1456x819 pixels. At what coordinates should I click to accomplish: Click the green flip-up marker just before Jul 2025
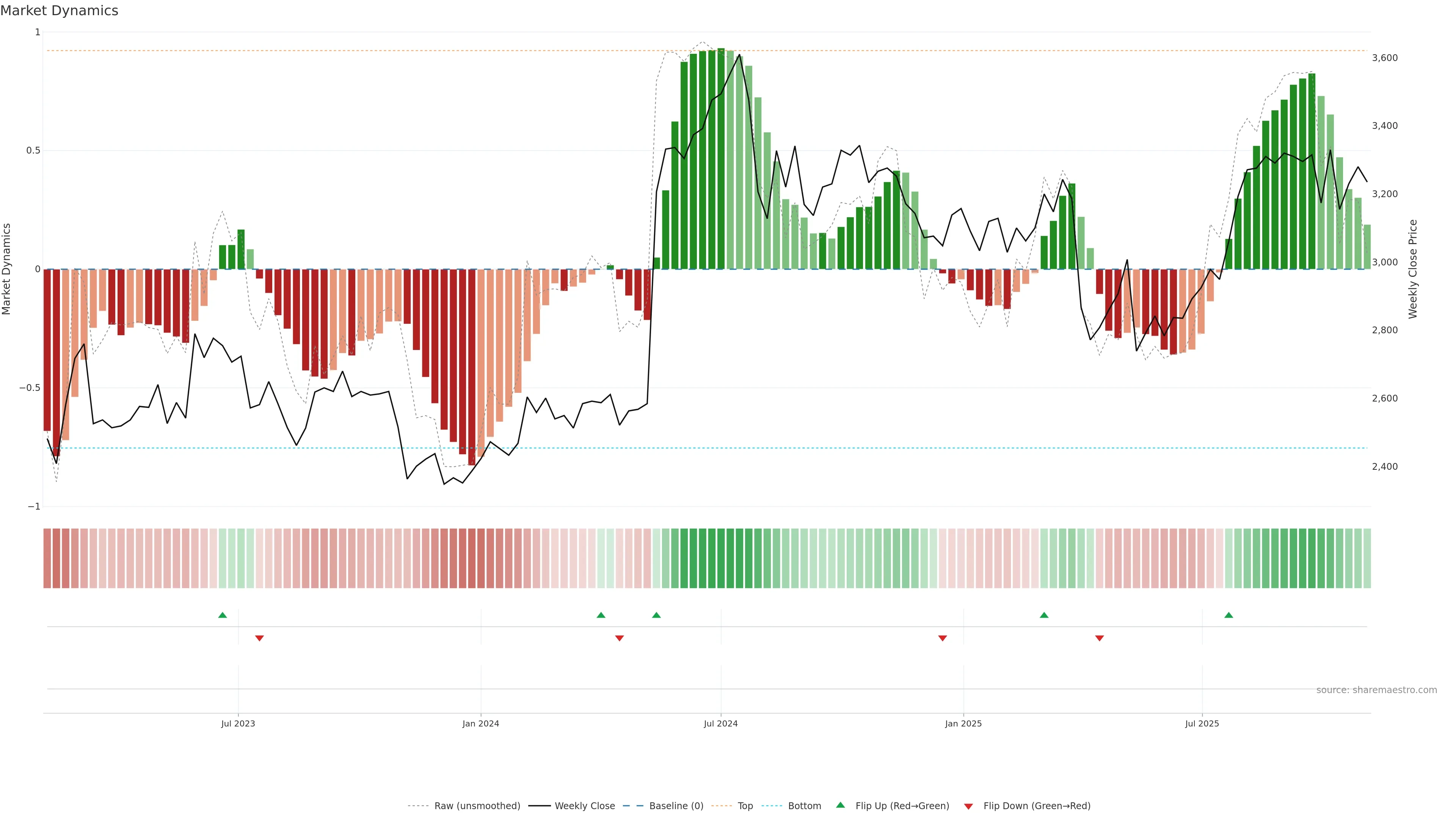(1229, 615)
